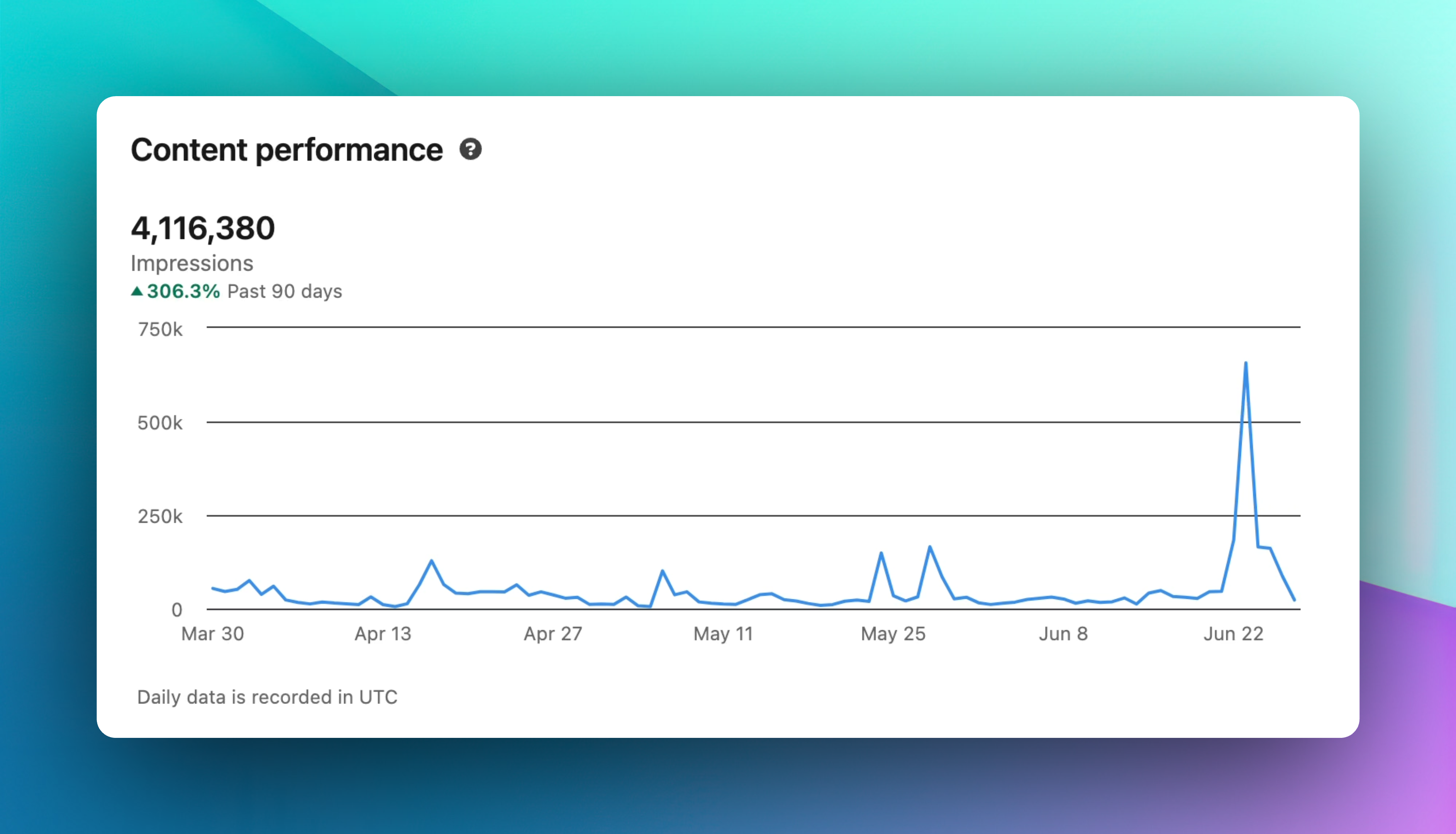The width and height of the screenshot is (1456, 834).
Task: Click the Content performance heading
Action: pyautogui.click(x=286, y=150)
